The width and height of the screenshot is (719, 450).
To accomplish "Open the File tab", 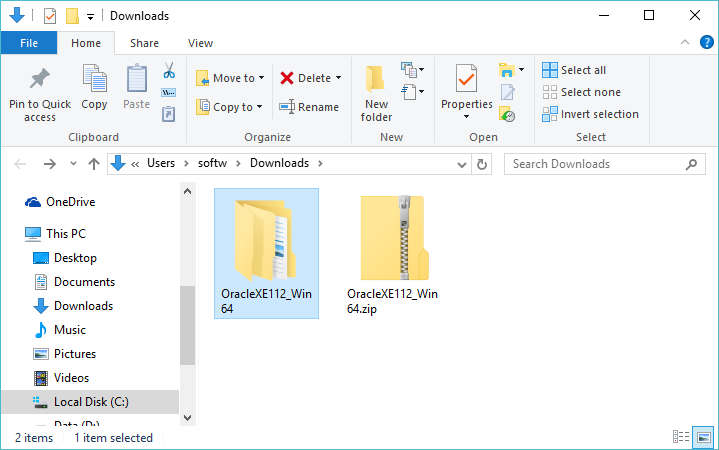I will [29, 43].
